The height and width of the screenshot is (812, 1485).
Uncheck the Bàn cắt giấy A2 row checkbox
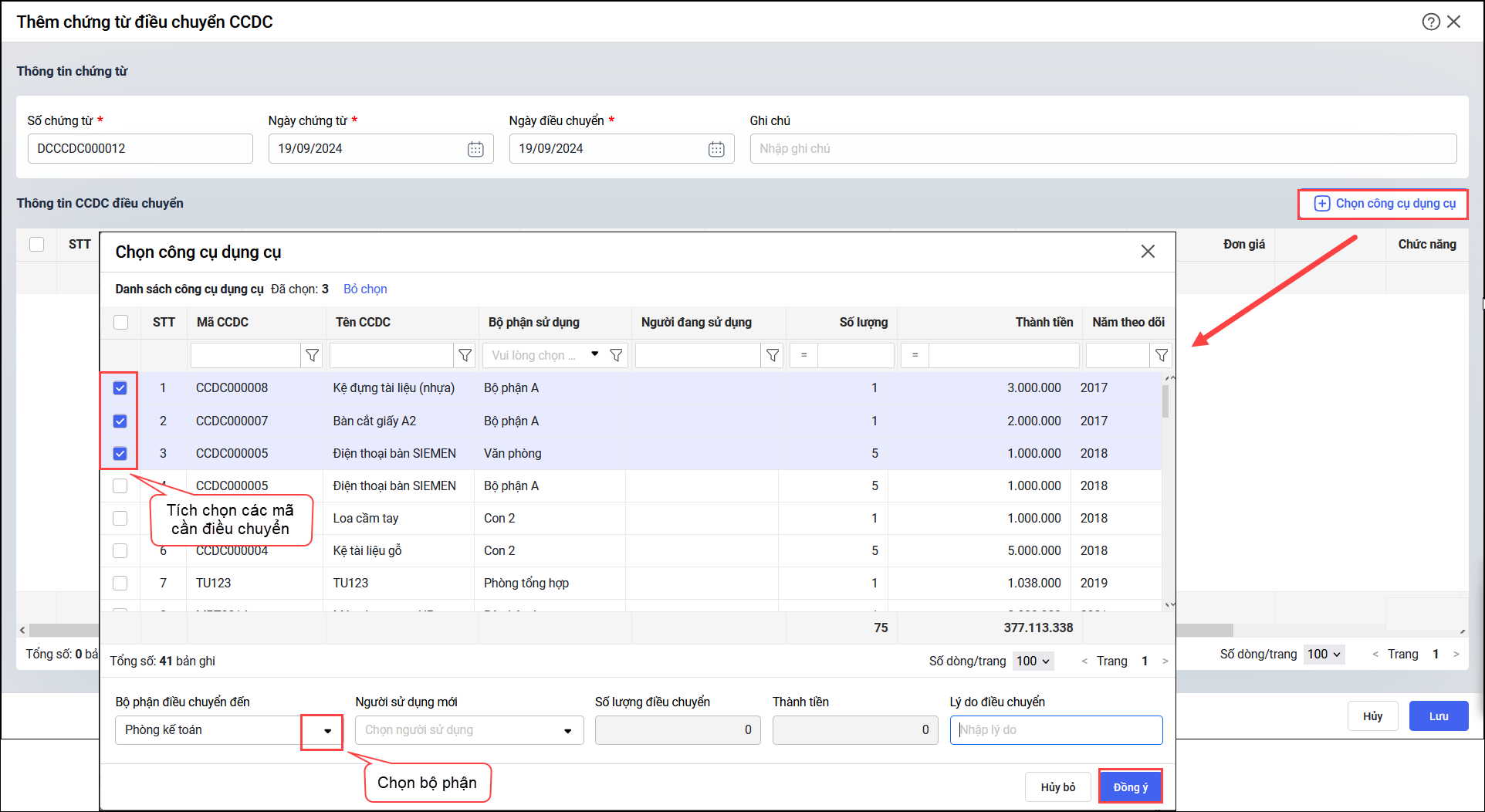click(x=120, y=421)
